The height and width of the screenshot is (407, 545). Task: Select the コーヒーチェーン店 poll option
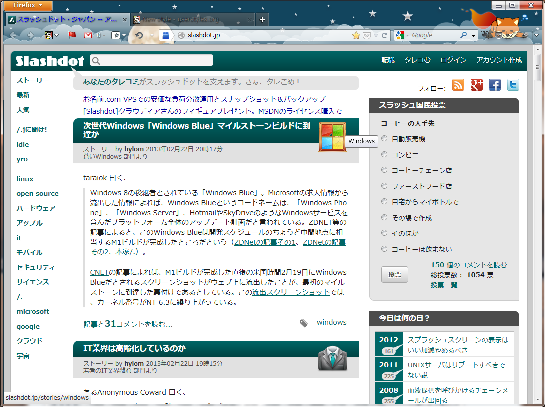click(384, 170)
